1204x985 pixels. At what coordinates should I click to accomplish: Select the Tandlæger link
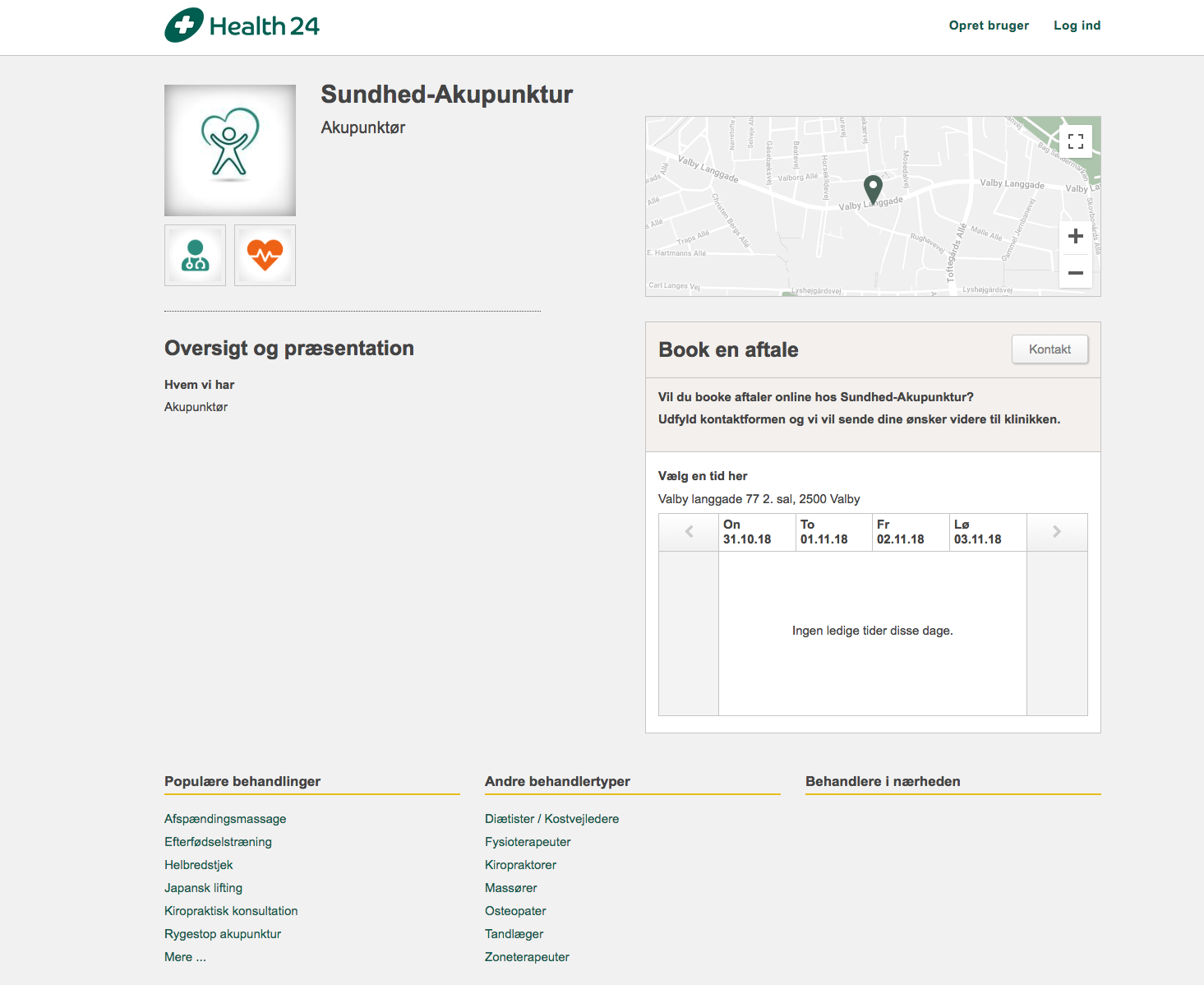coord(514,934)
